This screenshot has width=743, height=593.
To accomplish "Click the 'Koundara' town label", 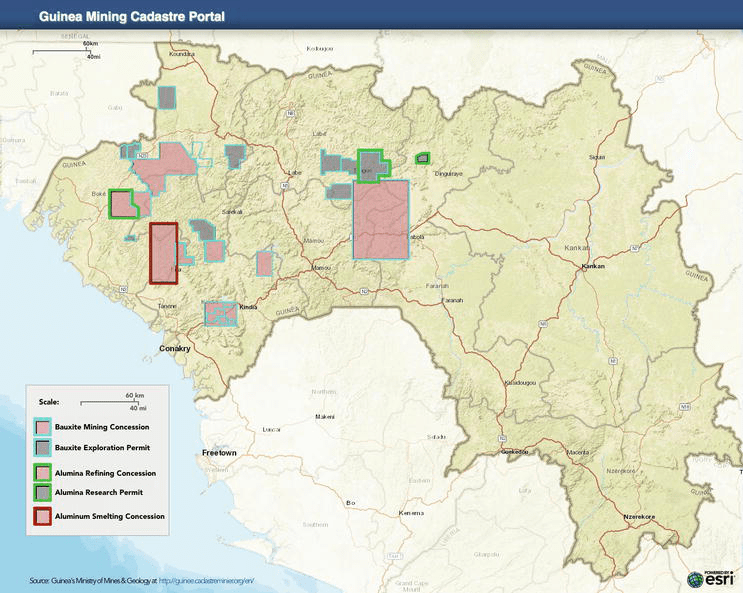I will (182, 54).
